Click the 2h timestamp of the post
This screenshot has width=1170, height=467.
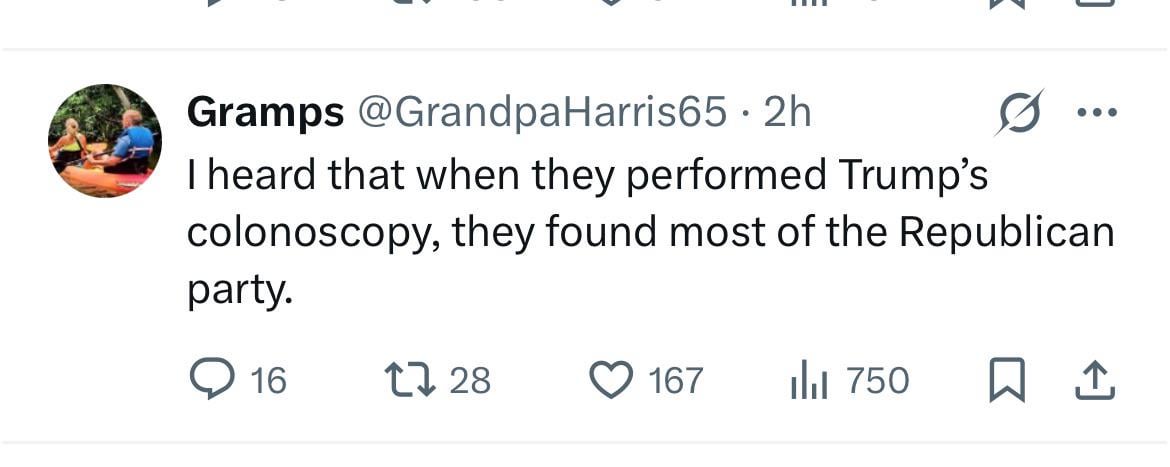click(786, 113)
